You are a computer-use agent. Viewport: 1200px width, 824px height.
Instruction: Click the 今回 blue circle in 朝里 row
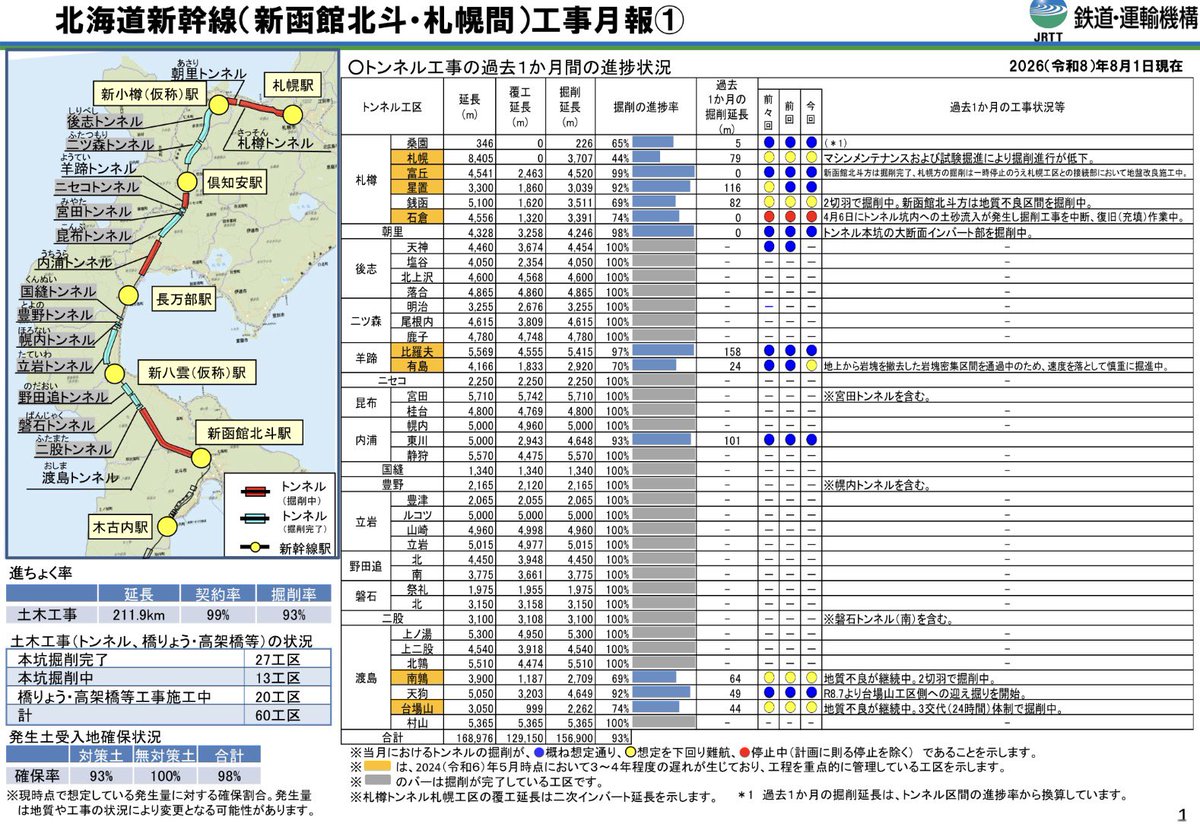tap(811, 231)
